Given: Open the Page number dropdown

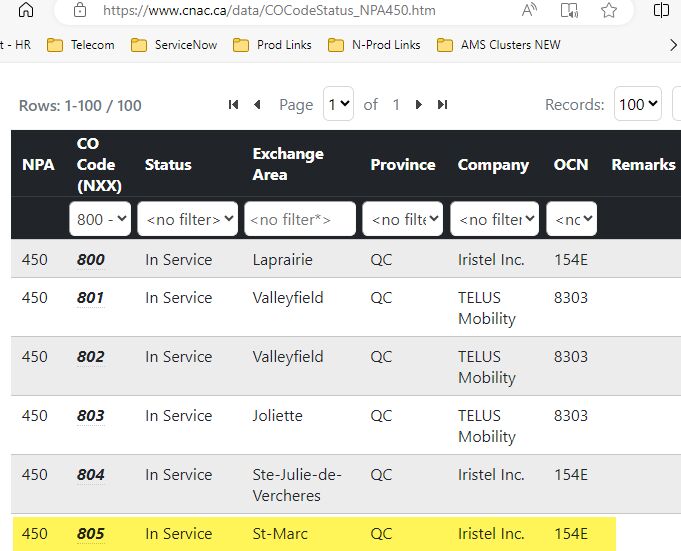Looking at the screenshot, I should coord(338,104).
